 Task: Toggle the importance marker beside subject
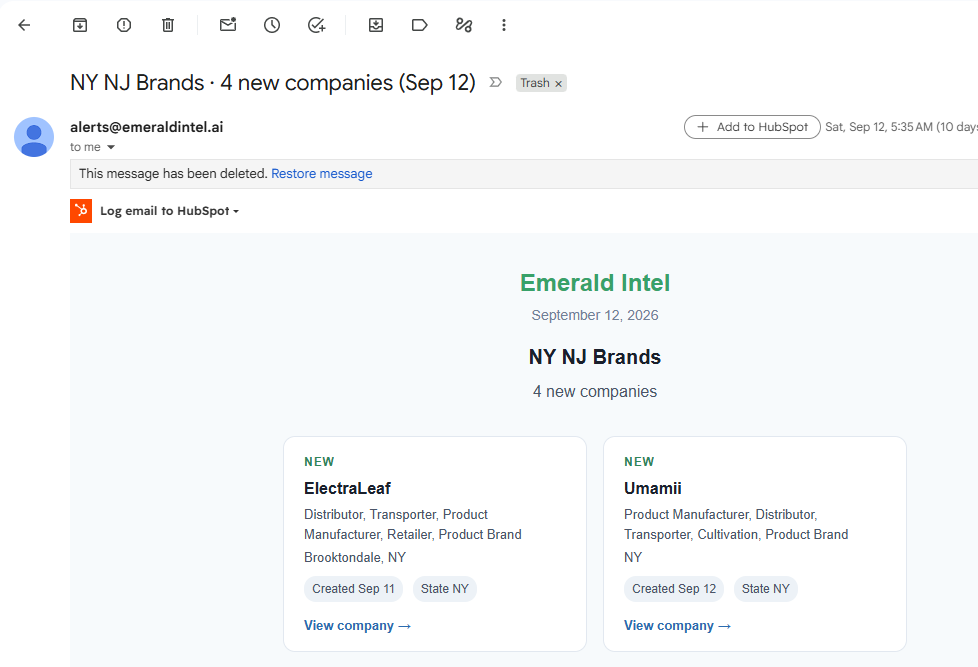tap(495, 82)
